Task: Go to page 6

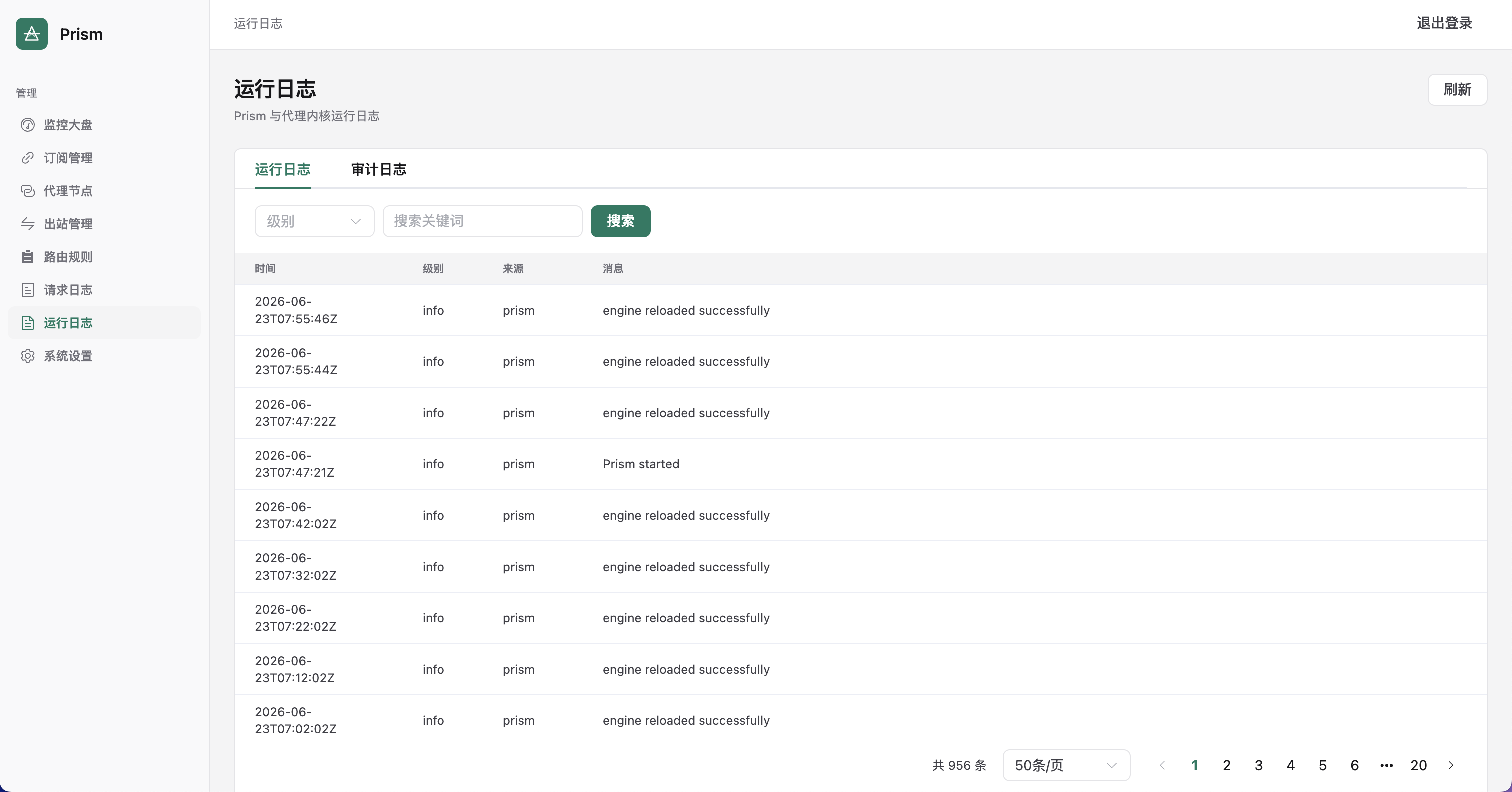Action: point(1354,765)
